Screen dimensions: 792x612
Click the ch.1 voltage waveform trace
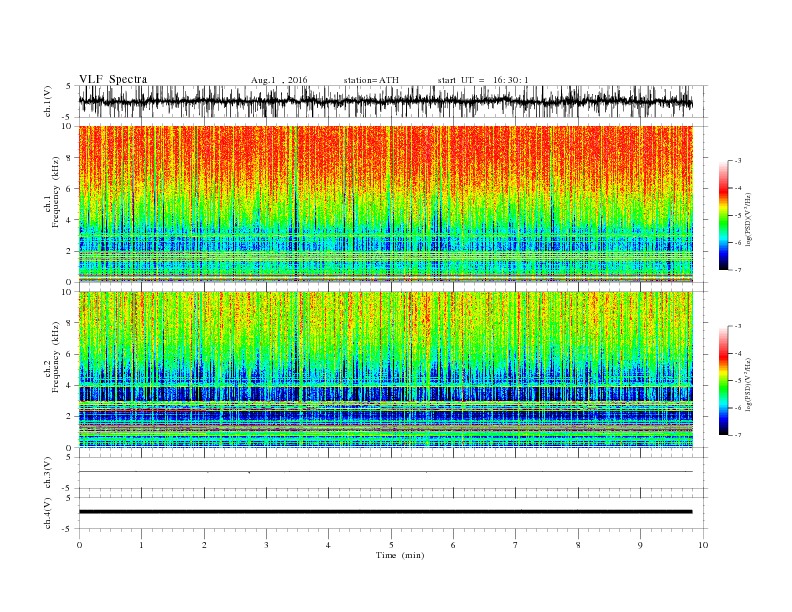(385, 102)
